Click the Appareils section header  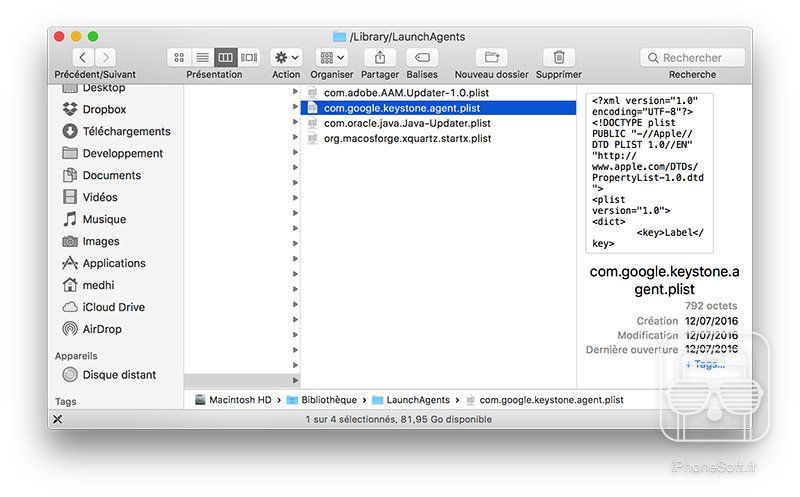click(76, 356)
